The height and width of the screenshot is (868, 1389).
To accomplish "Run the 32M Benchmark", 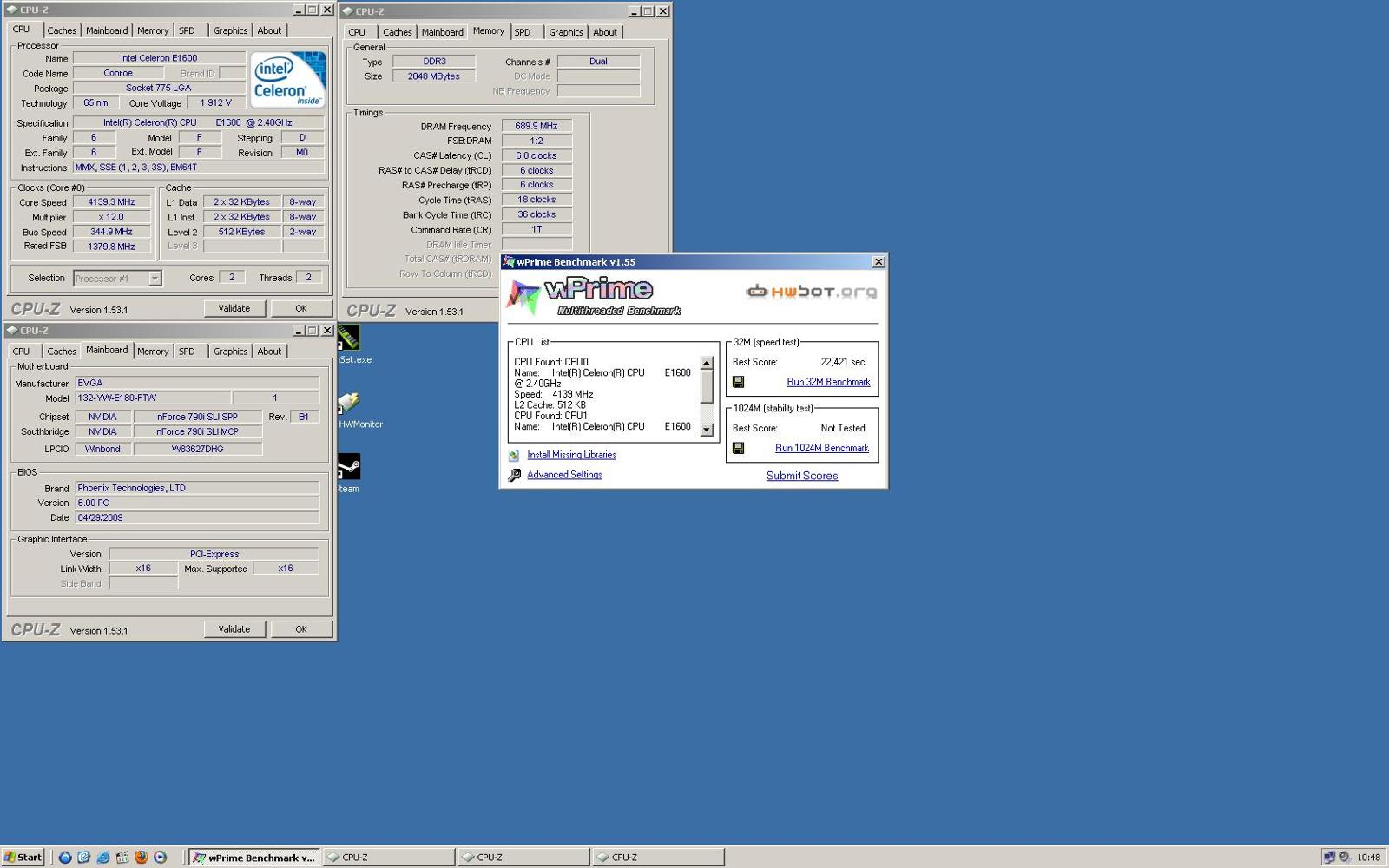I will (x=828, y=382).
